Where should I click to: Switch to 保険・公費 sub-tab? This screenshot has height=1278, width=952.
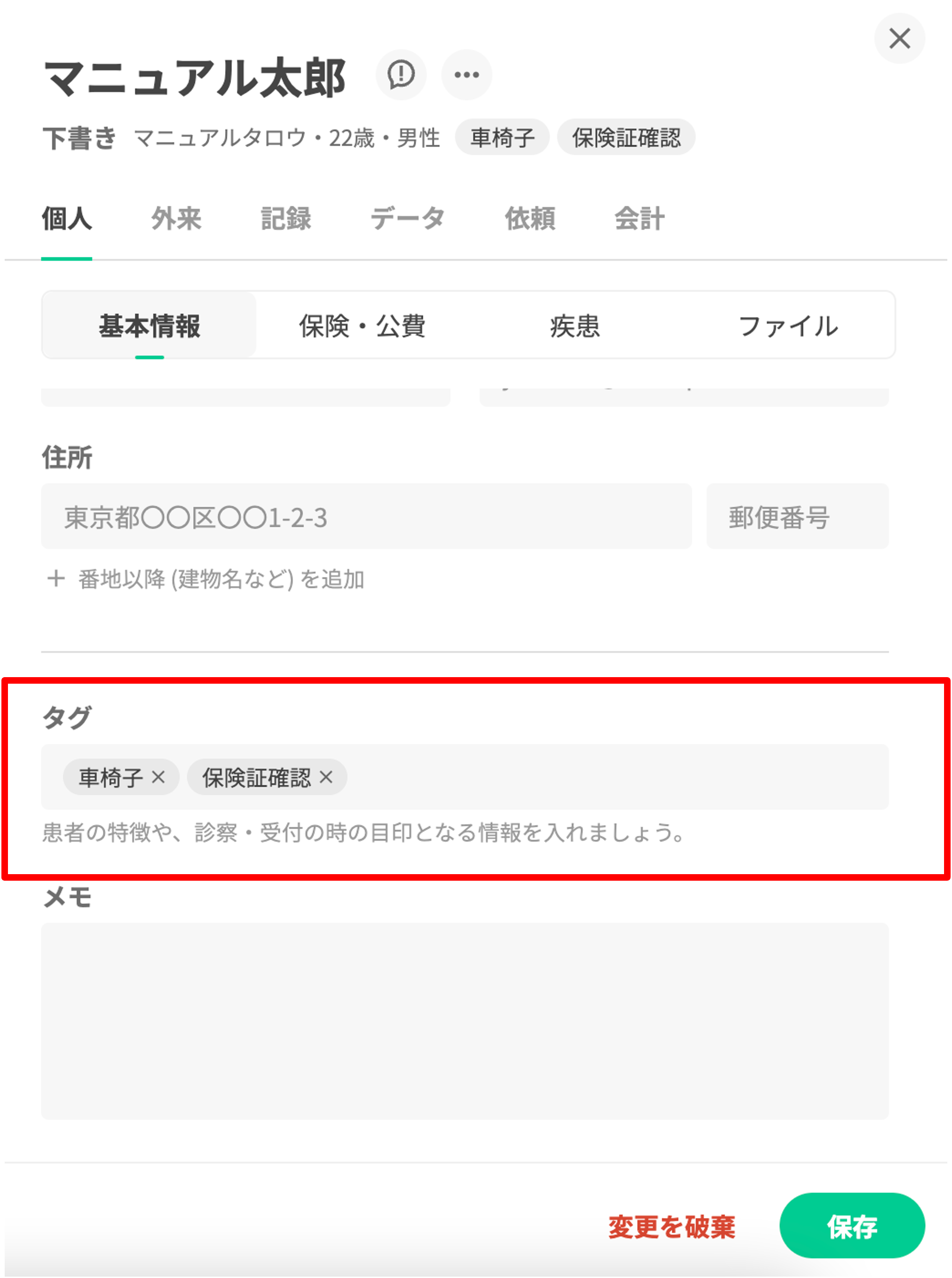click(362, 326)
